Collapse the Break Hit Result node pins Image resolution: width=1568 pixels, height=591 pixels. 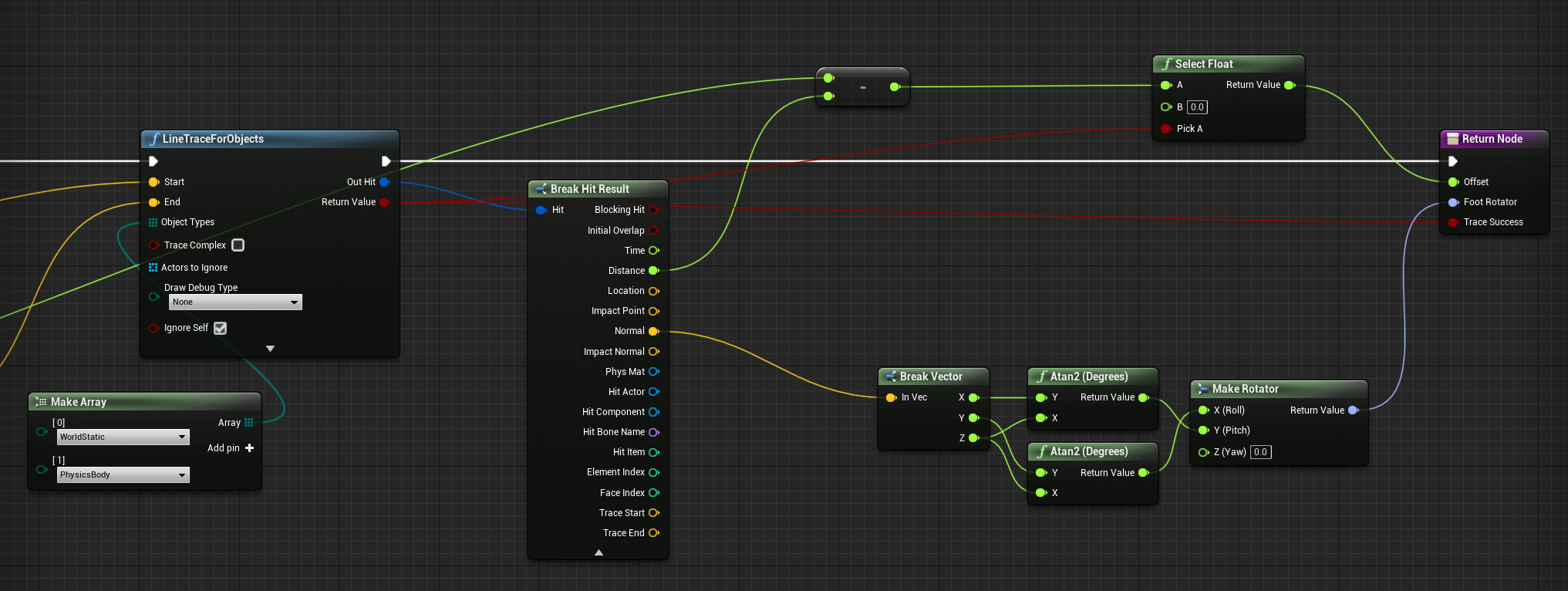tap(599, 552)
